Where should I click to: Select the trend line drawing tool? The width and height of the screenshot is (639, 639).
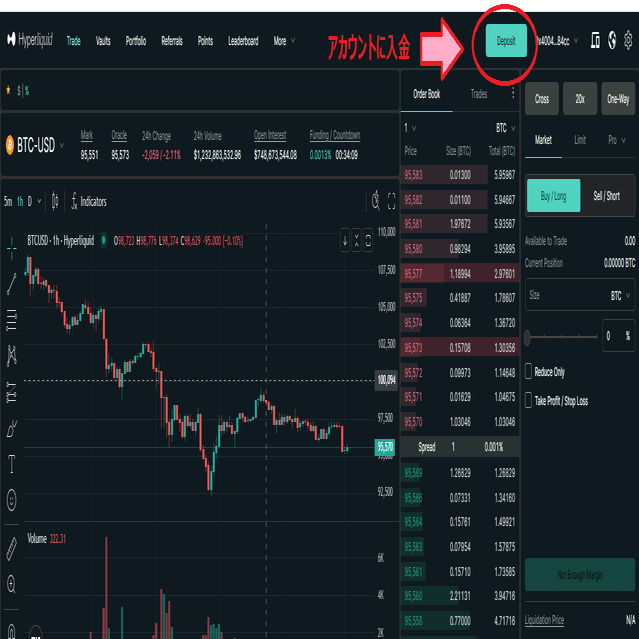pos(12,284)
